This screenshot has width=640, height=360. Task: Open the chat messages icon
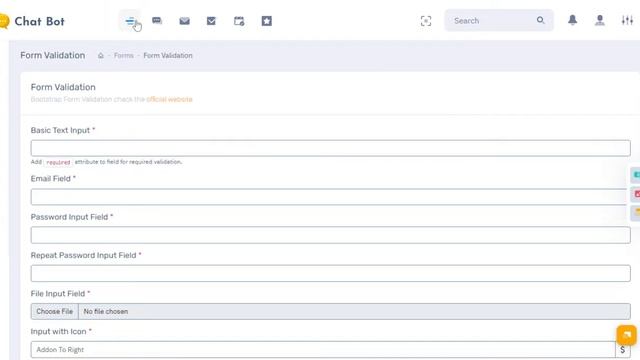157,21
